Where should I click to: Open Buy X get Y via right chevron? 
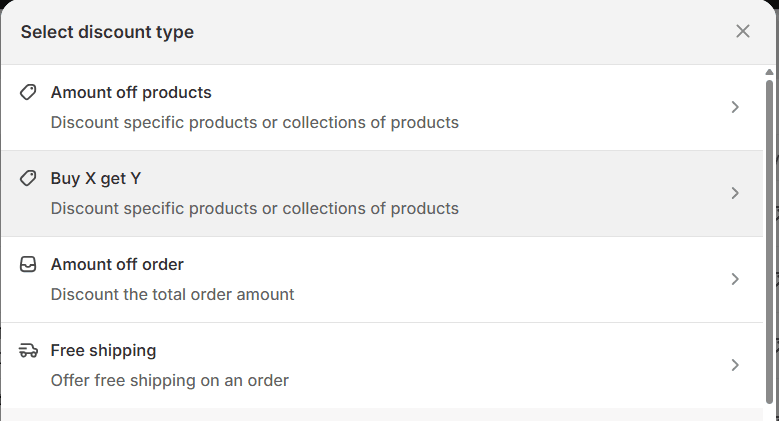735,193
